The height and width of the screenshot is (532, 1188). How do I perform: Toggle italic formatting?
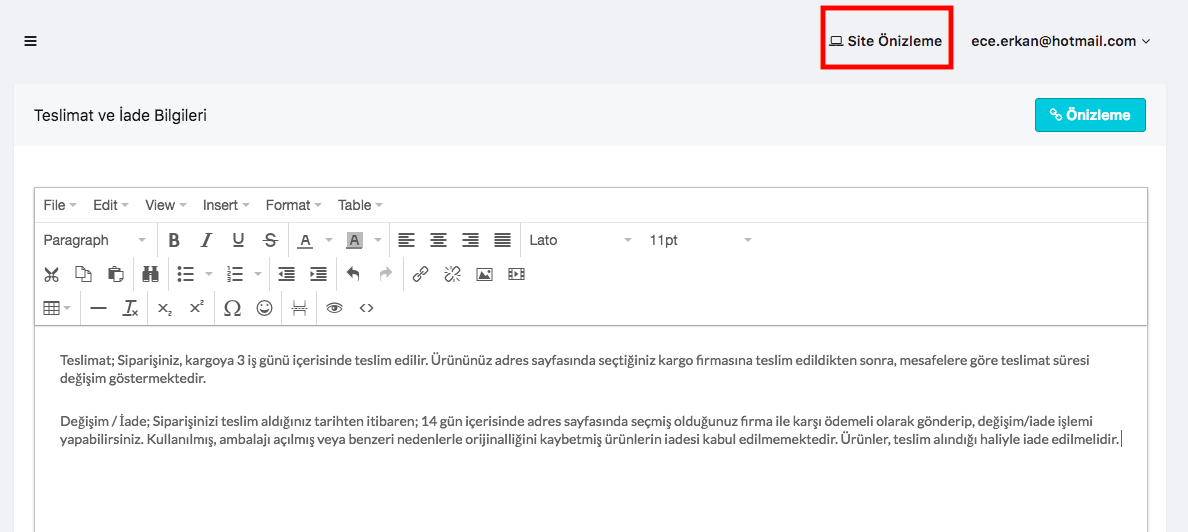pos(205,240)
